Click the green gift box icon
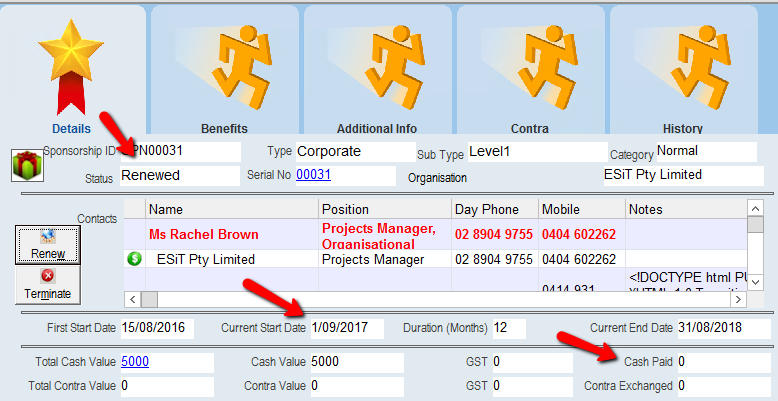 tap(23, 164)
